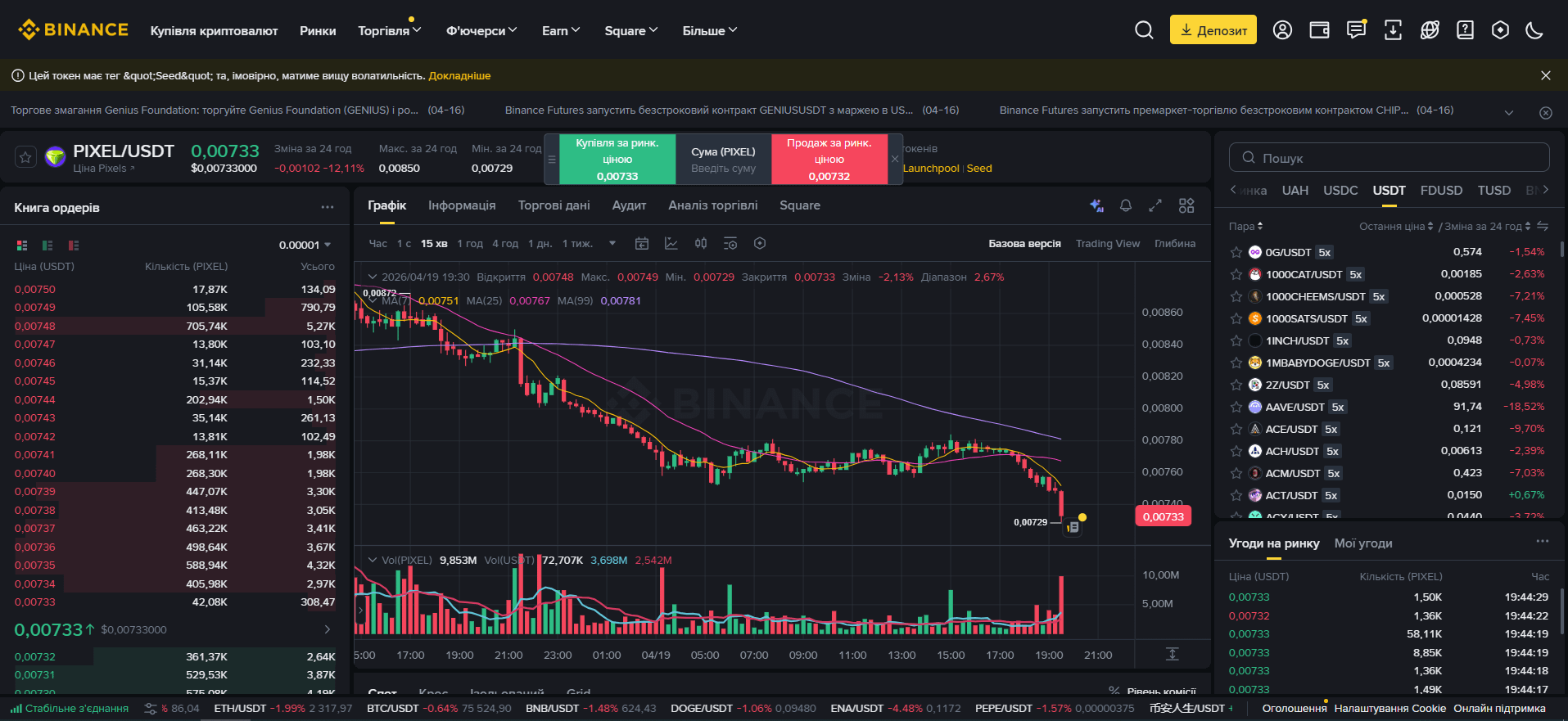Open the order book precision 0.00001 dropdown
The height and width of the screenshot is (721, 1568).
pyautogui.click(x=305, y=245)
